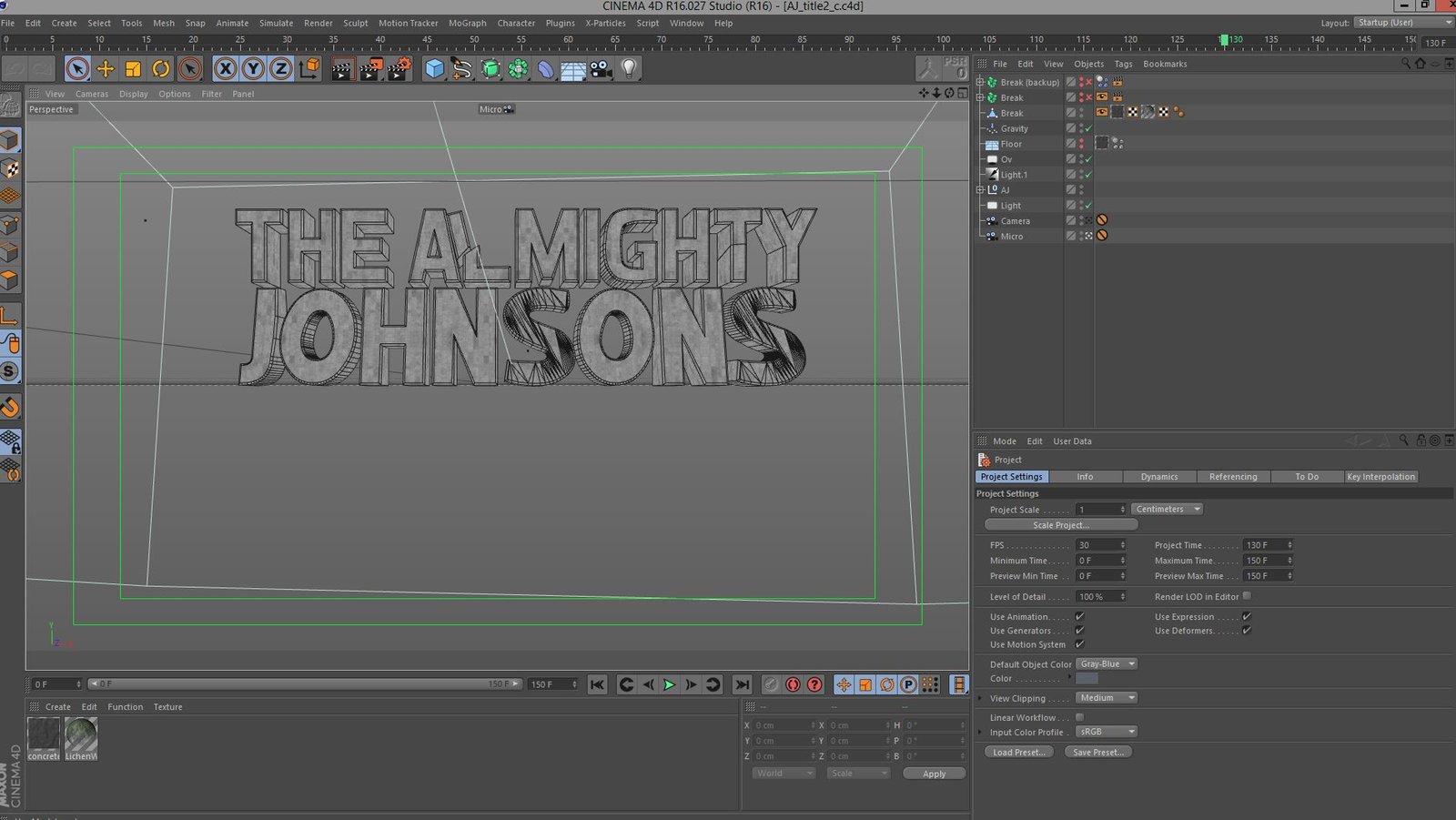Add a Cube primitive object
This screenshot has width=1456, height=820.
tap(435, 69)
